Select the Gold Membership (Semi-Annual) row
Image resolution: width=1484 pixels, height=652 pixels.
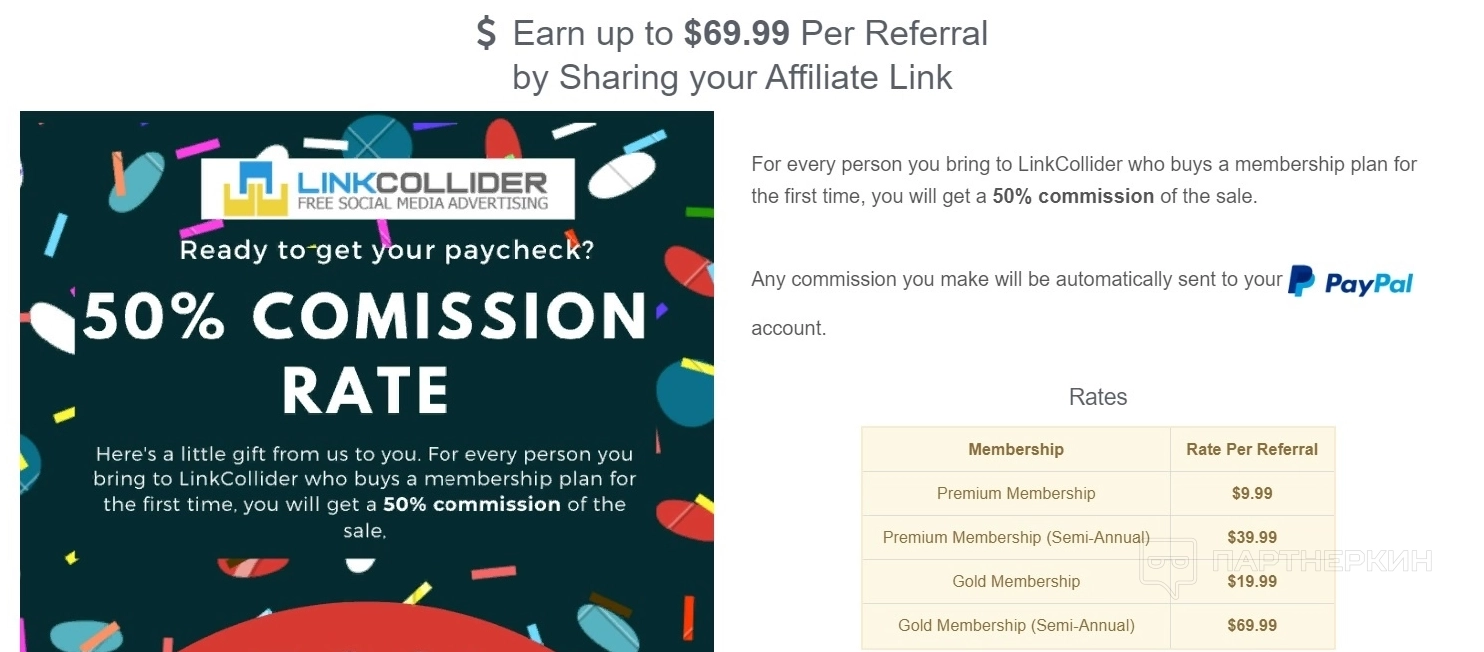coord(1015,626)
